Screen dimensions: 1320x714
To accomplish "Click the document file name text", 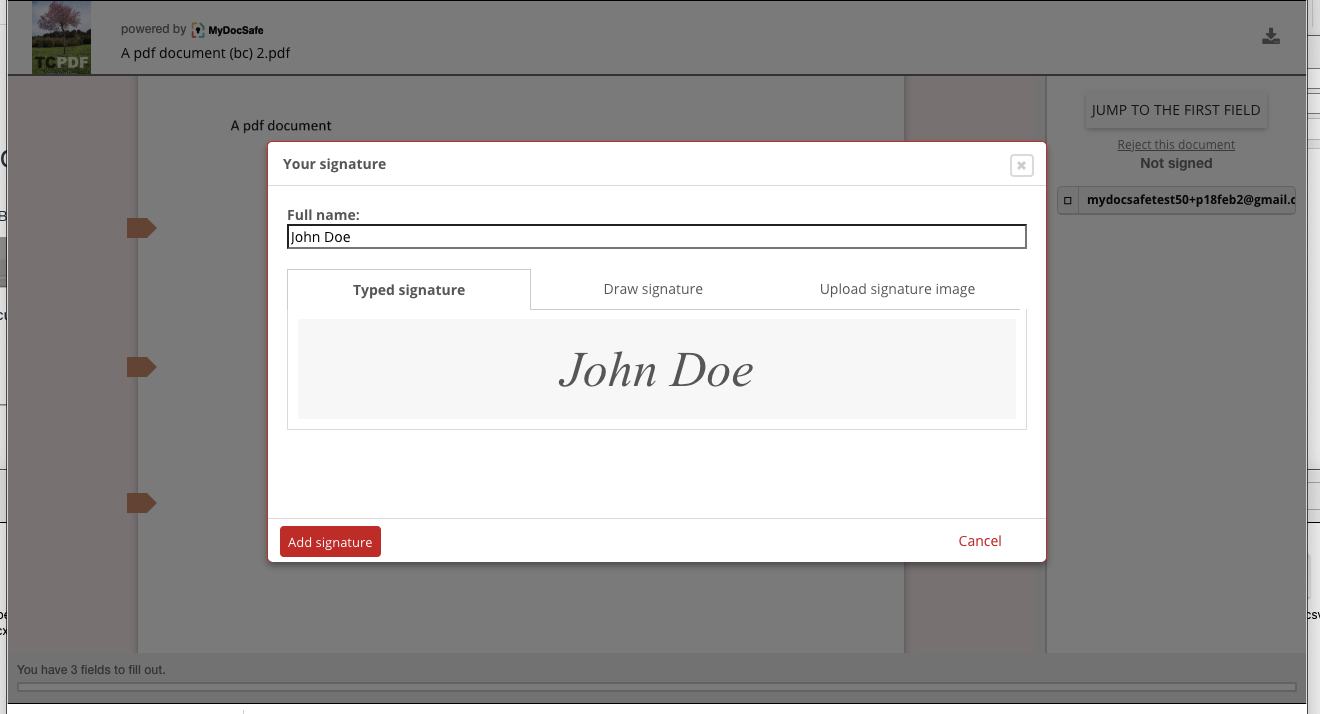I will (x=206, y=53).
